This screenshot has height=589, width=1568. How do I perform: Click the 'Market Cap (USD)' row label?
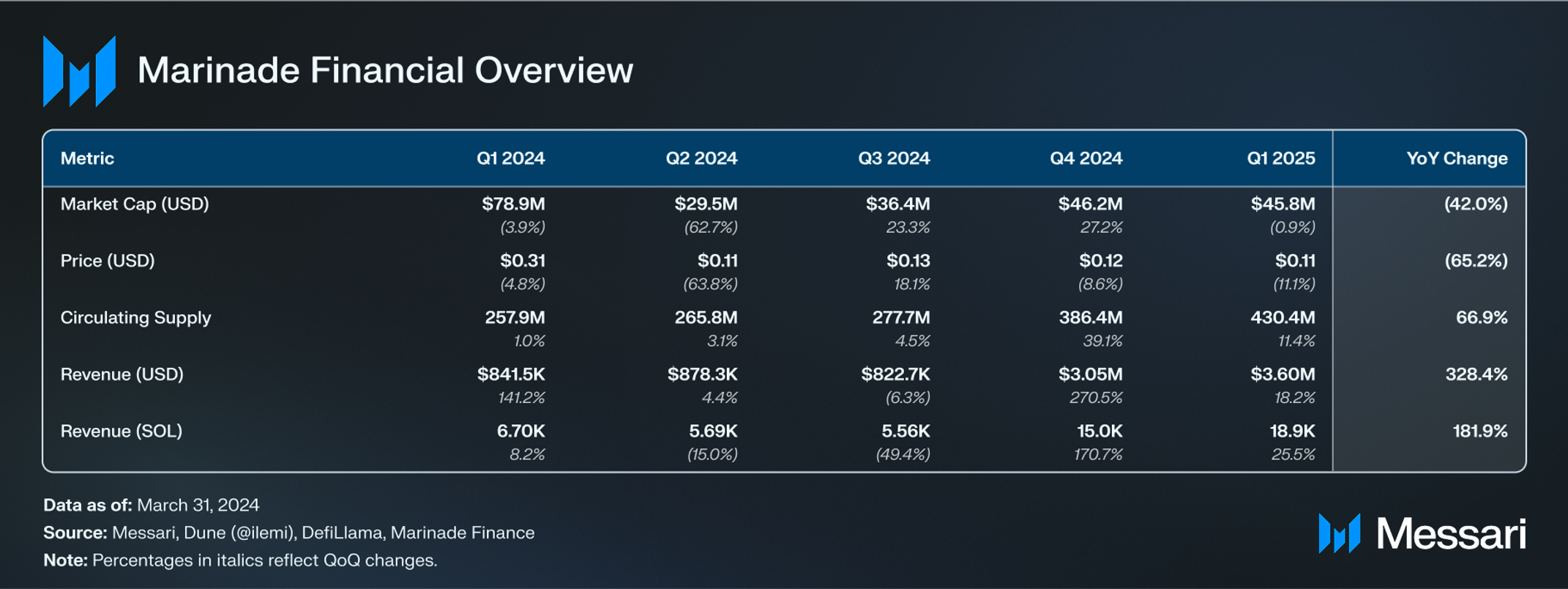pyautogui.click(x=135, y=204)
